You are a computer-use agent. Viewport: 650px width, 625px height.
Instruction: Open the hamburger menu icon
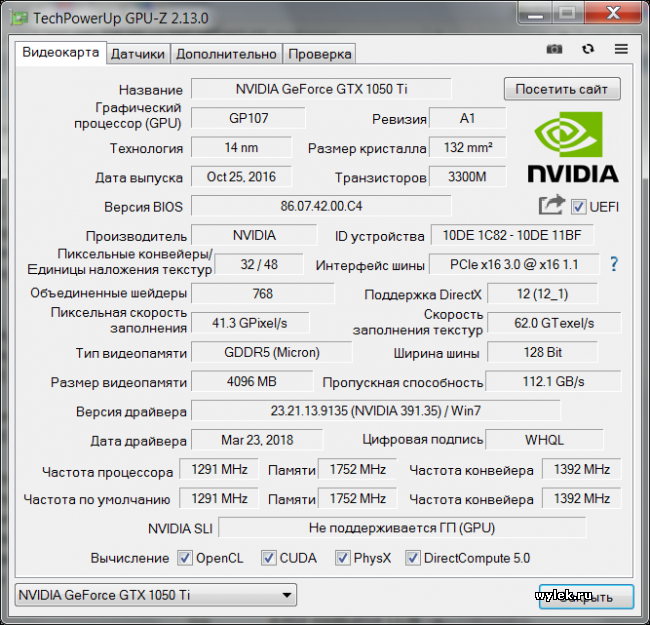point(621,49)
